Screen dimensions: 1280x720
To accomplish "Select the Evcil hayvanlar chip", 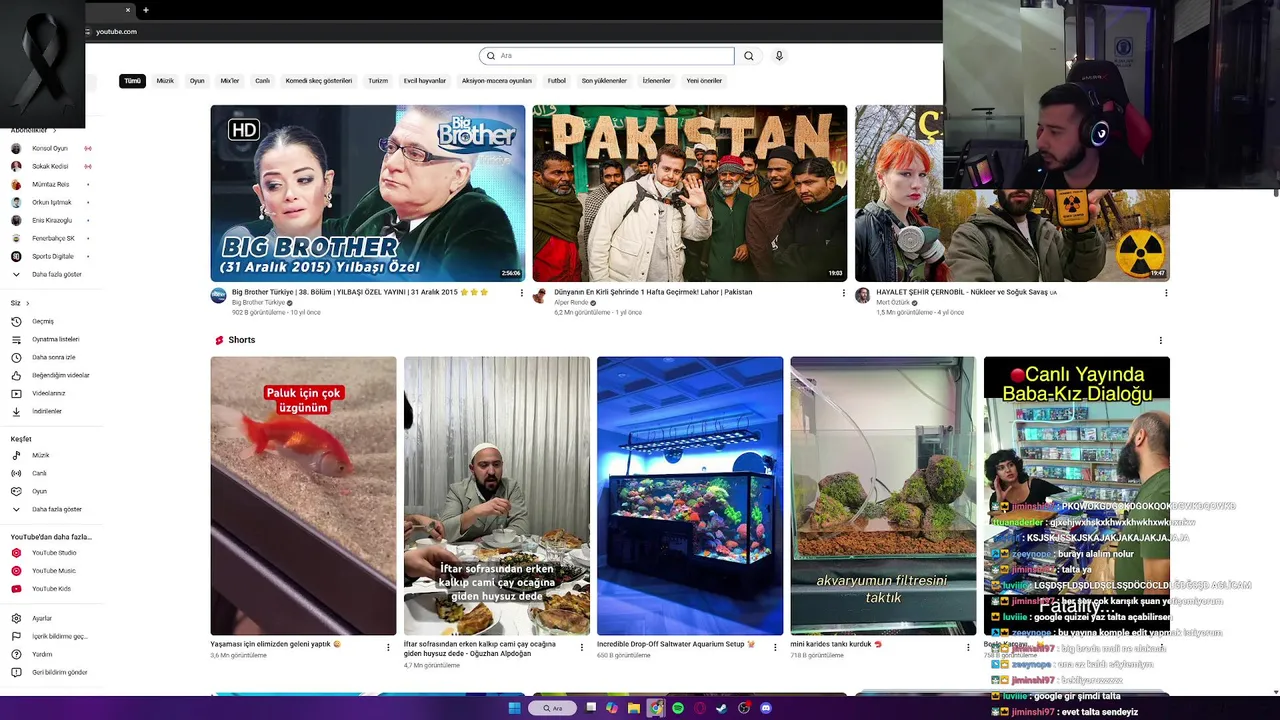I will 425,81.
